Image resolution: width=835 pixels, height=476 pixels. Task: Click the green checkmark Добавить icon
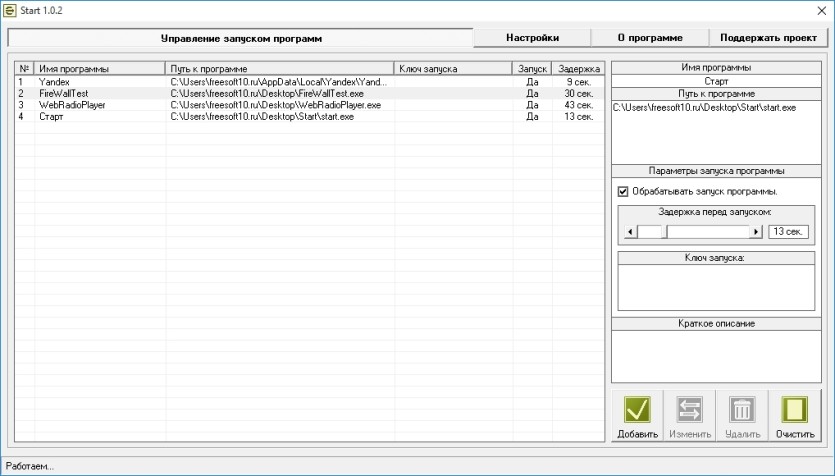pos(637,409)
